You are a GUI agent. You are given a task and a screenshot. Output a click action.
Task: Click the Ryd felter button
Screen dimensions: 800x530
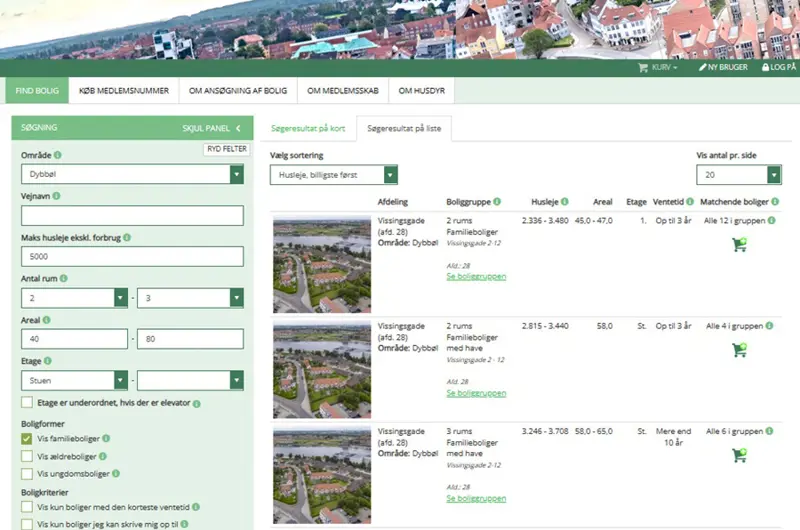(x=226, y=148)
